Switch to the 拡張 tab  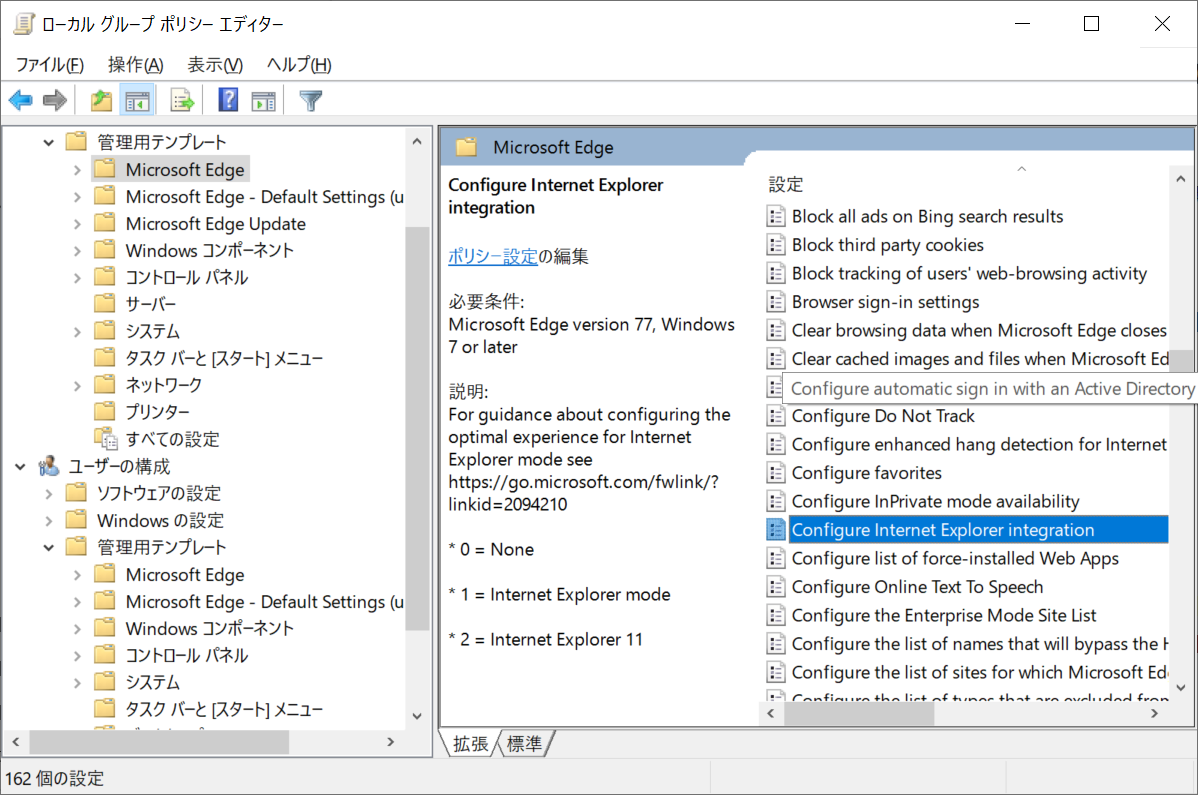pyautogui.click(x=470, y=744)
